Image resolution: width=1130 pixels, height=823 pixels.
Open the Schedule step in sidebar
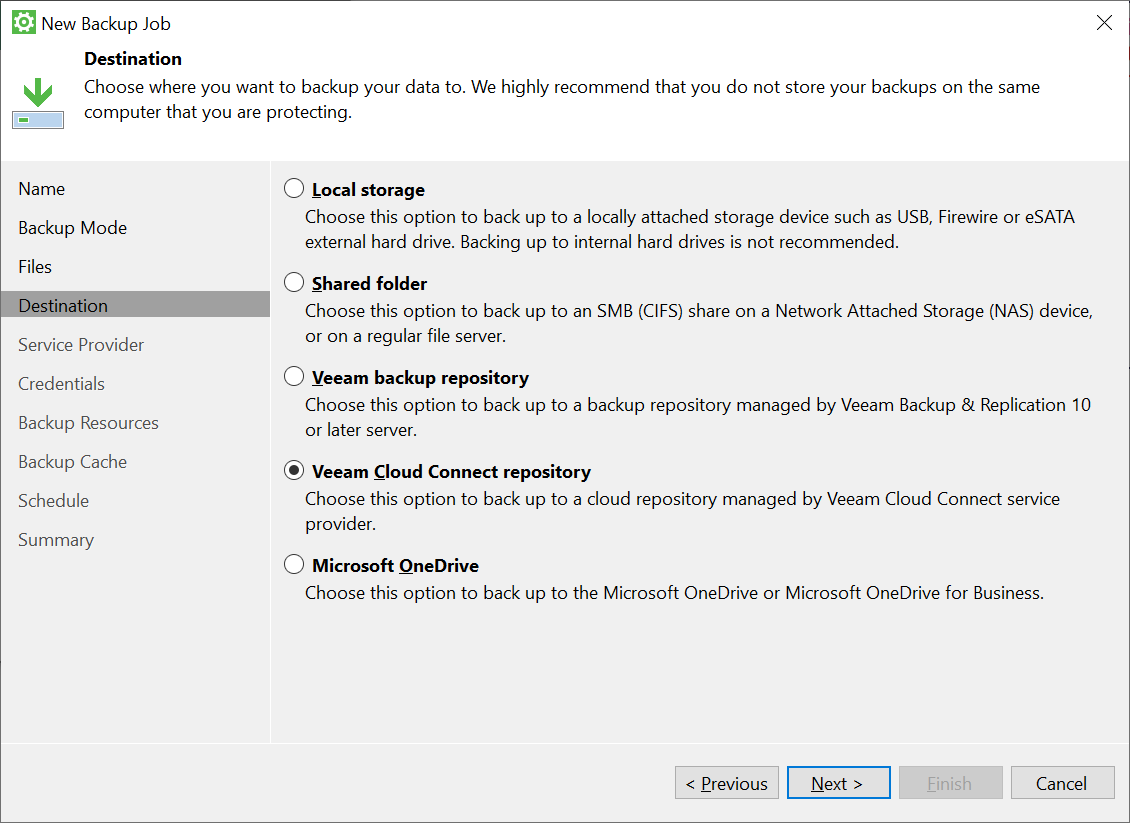[x=53, y=501]
